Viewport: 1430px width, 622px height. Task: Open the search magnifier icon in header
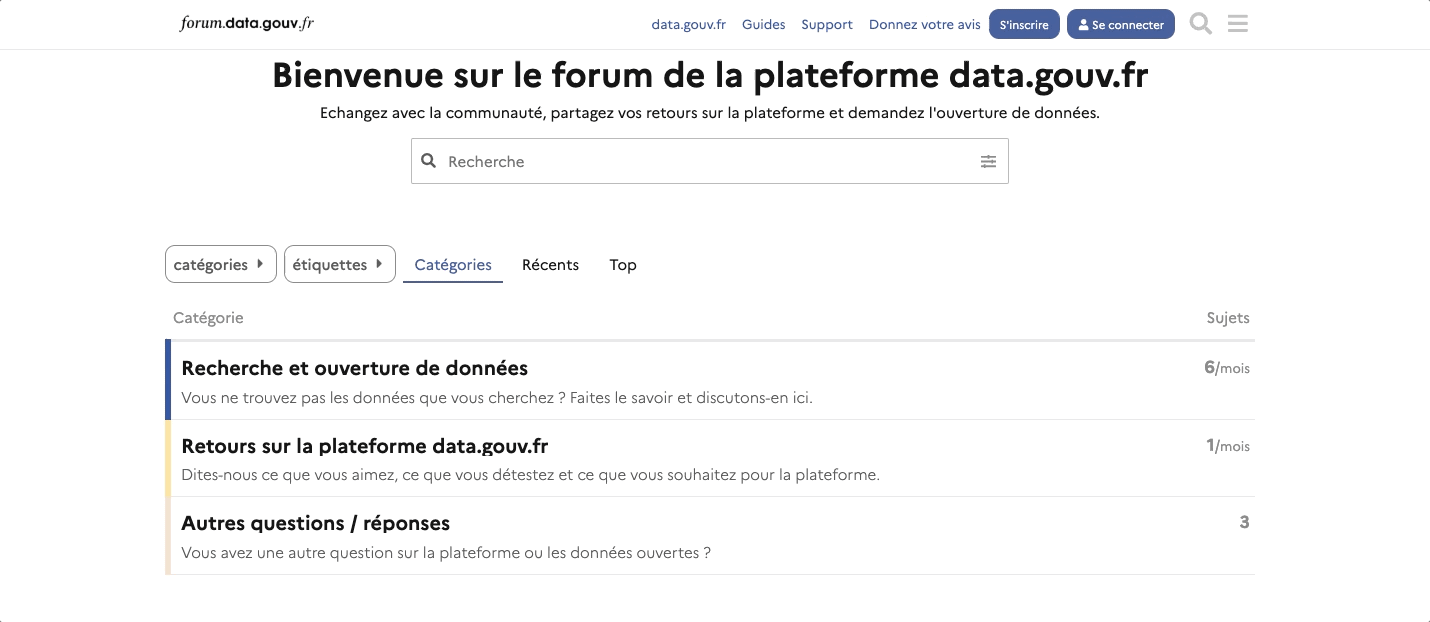point(1200,23)
